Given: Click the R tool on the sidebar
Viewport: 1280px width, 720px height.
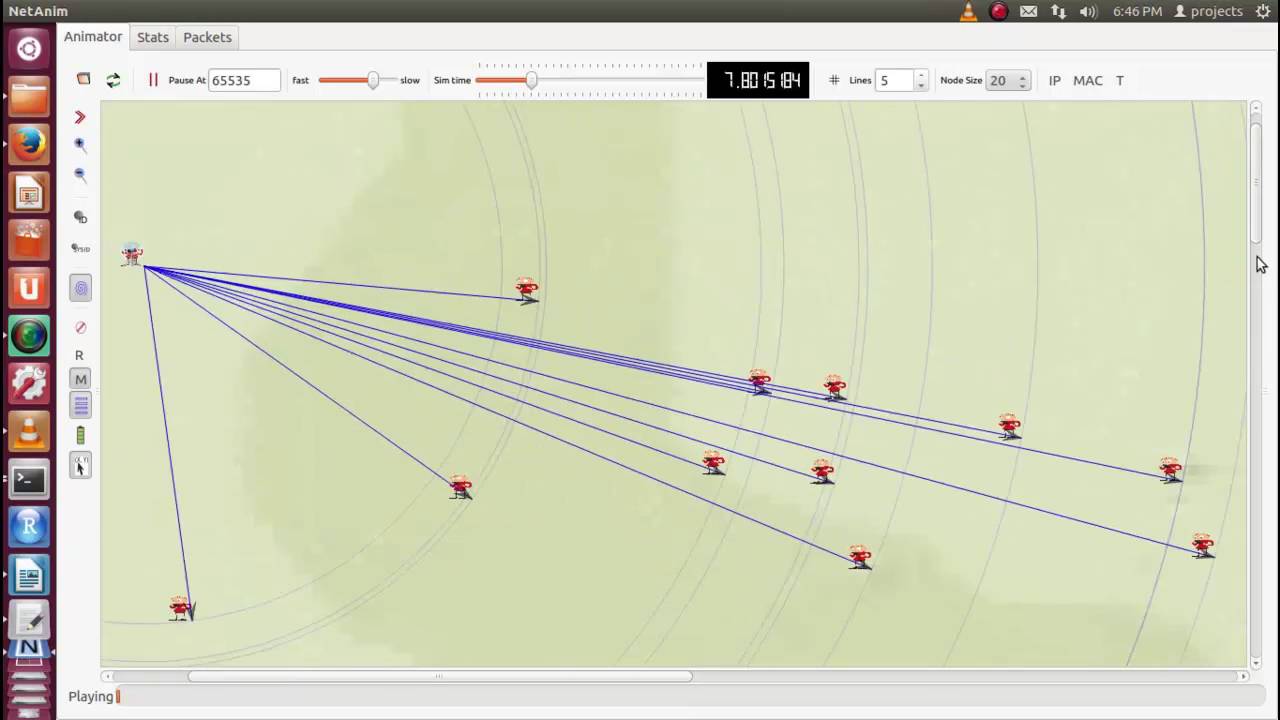Looking at the screenshot, I should (x=79, y=355).
